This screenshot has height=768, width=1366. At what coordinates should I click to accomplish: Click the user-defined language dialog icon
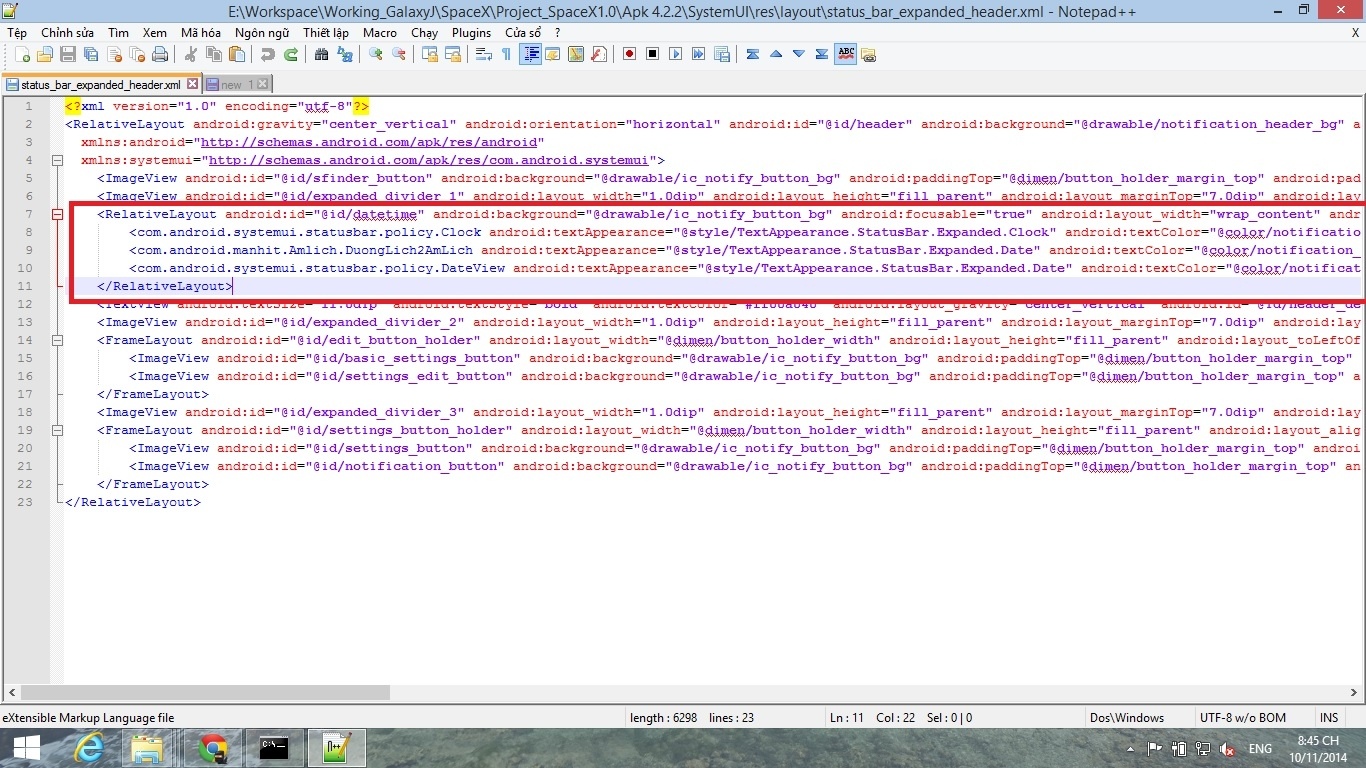point(552,54)
